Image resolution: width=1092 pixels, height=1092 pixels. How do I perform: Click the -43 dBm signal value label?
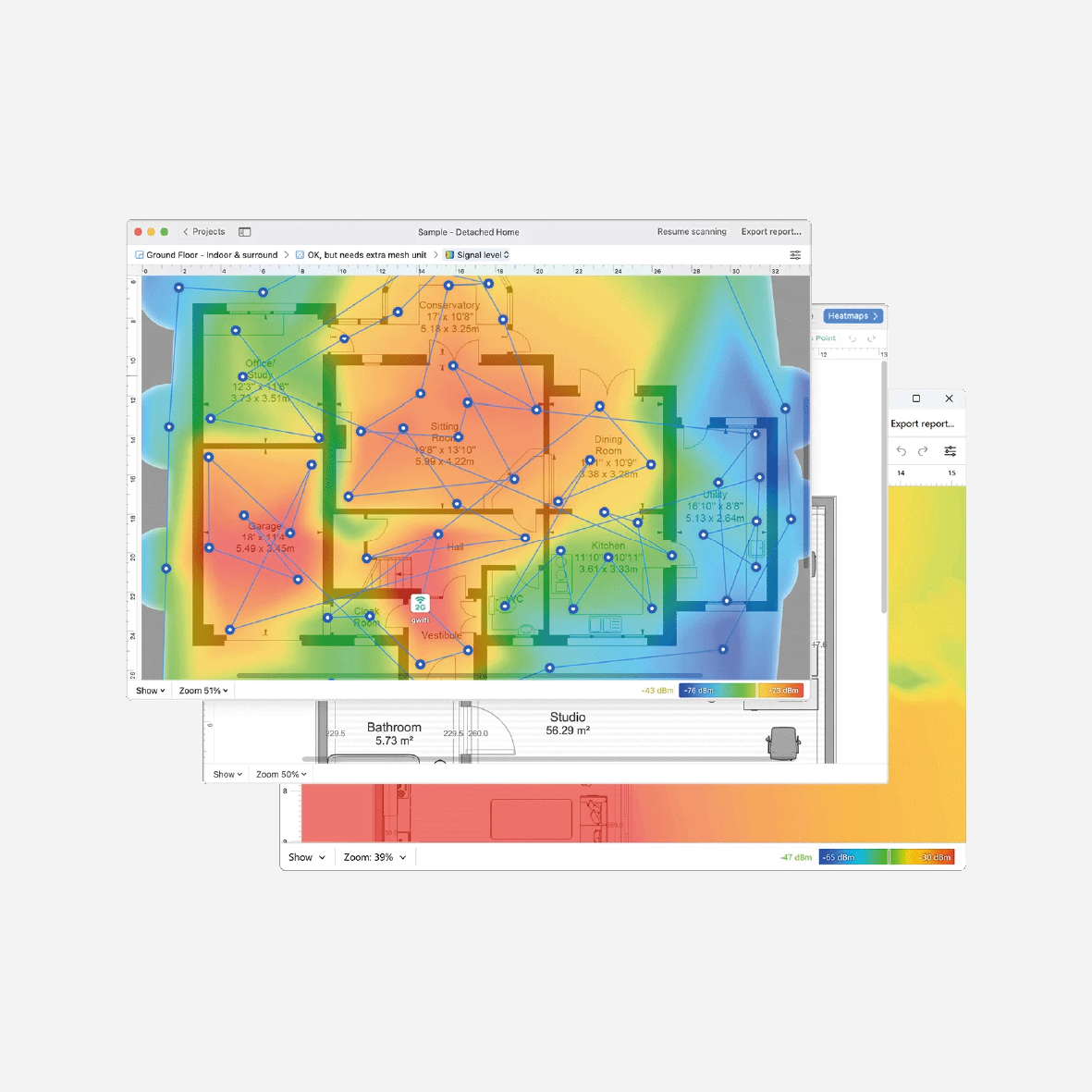[656, 691]
